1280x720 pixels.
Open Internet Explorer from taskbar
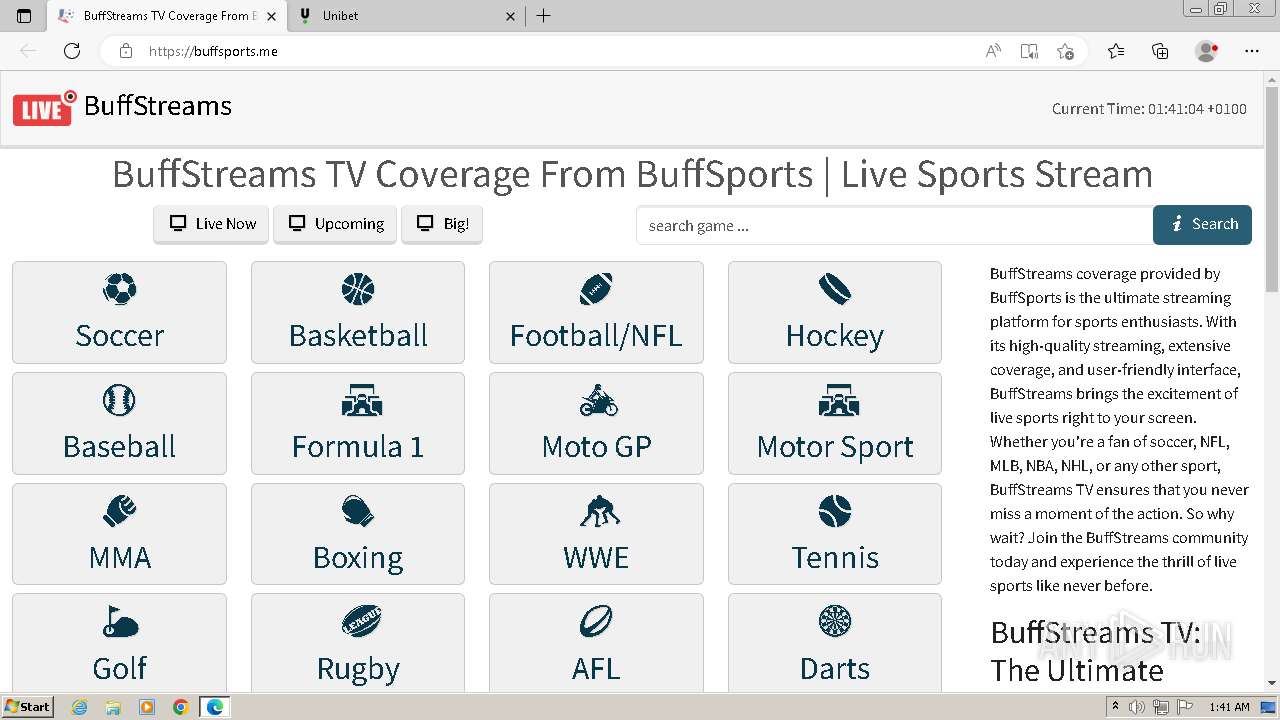[80, 707]
